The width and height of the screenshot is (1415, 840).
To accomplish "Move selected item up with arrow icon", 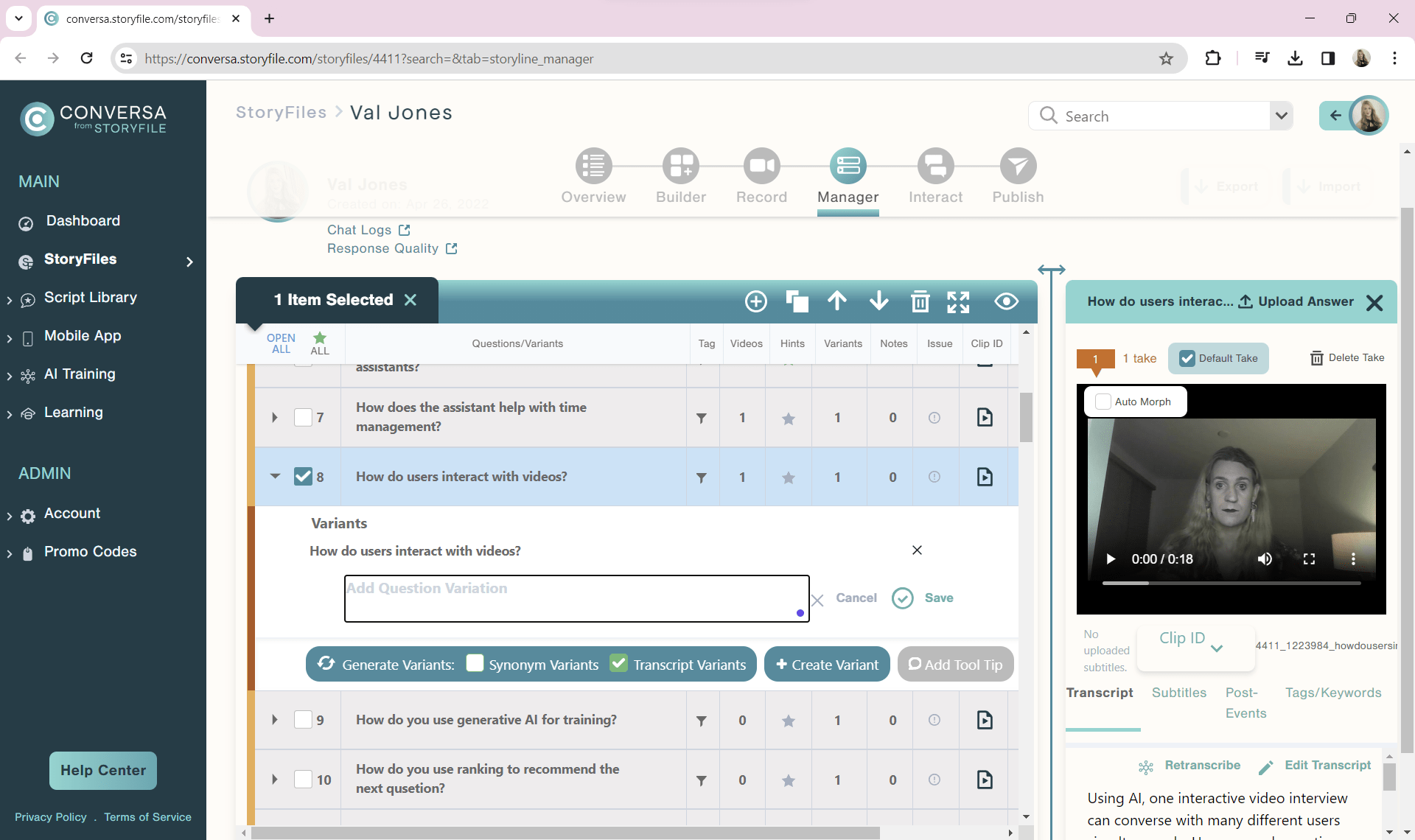I will pos(837,301).
